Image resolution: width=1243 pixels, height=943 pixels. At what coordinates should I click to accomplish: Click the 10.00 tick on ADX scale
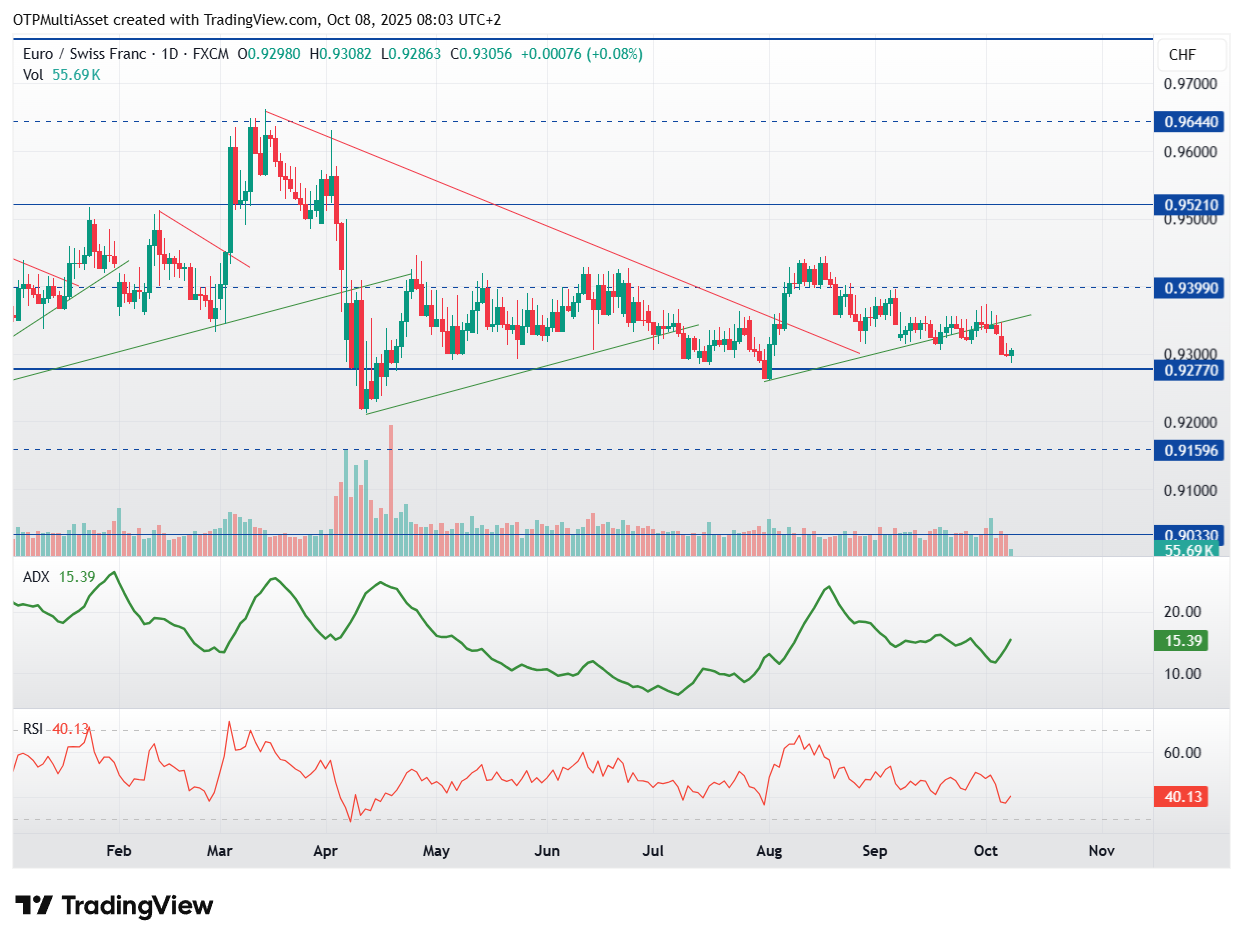tap(1181, 673)
